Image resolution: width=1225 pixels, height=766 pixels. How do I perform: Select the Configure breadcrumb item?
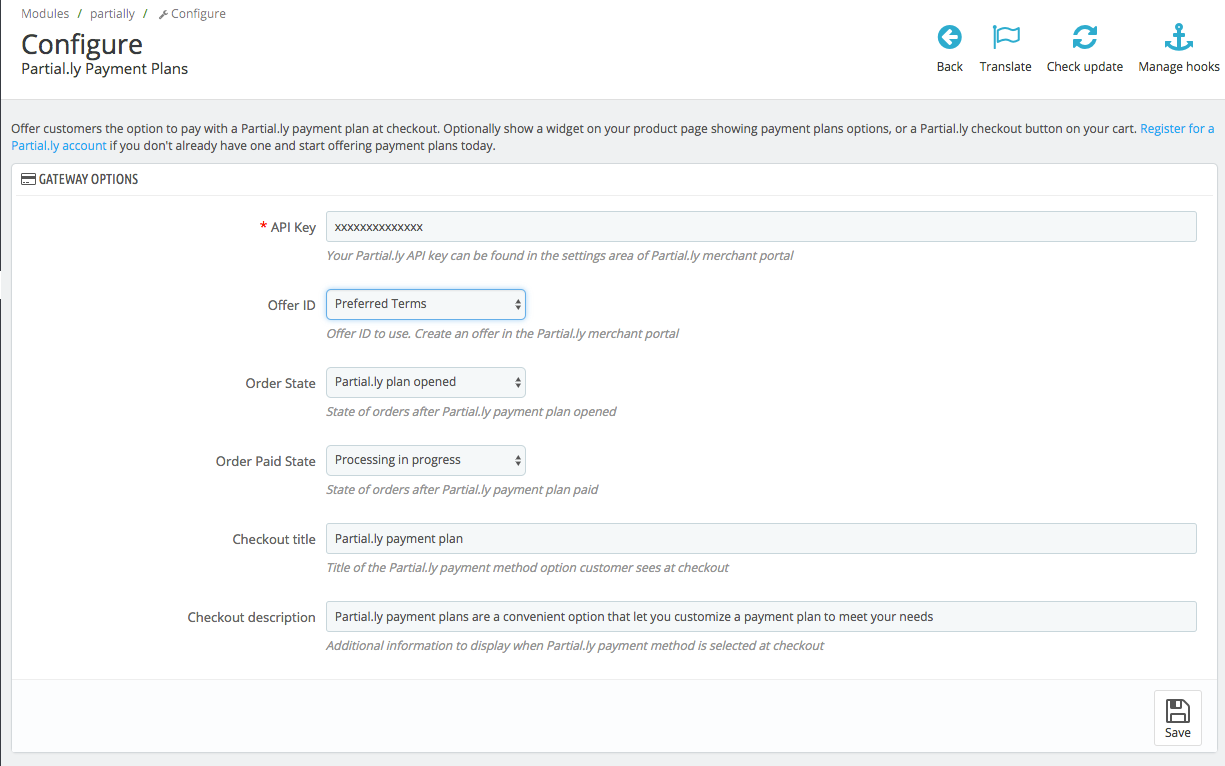[192, 14]
